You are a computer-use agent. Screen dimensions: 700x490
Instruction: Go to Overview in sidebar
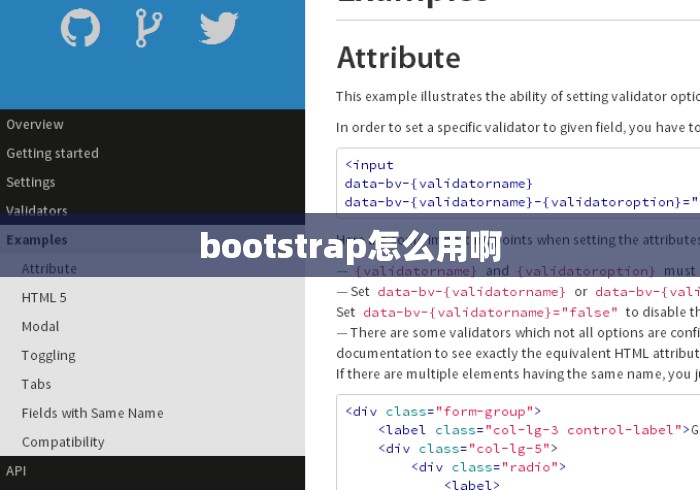pos(35,125)
